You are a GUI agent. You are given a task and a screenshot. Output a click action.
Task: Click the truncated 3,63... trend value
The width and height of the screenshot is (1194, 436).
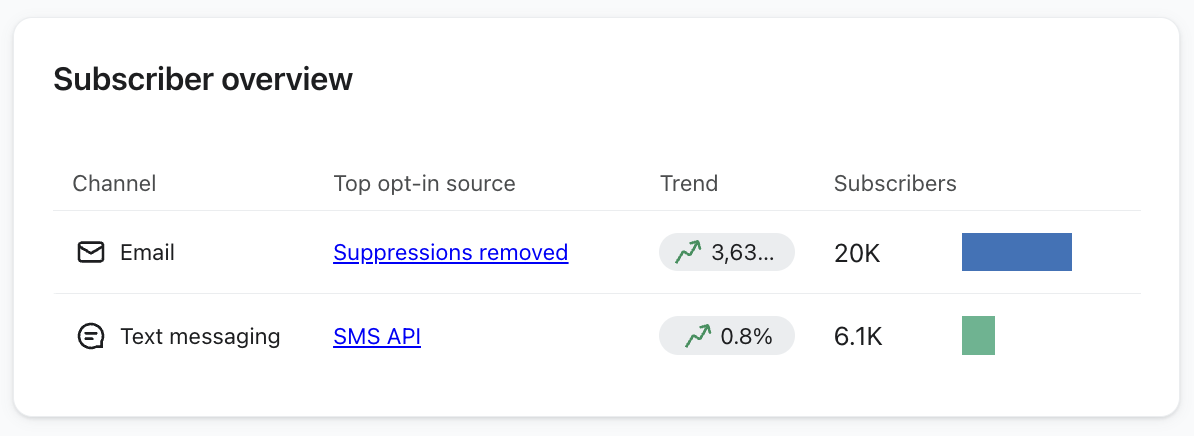tap(742, 253)
